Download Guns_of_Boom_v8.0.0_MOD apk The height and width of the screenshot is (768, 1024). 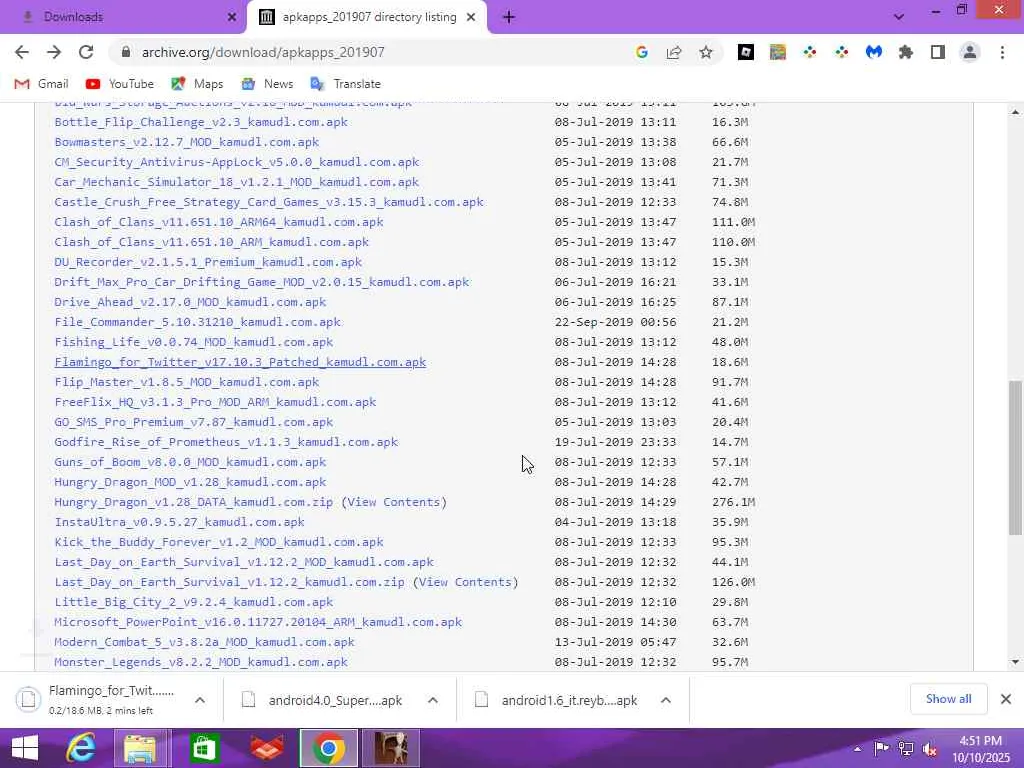[190, 462]
